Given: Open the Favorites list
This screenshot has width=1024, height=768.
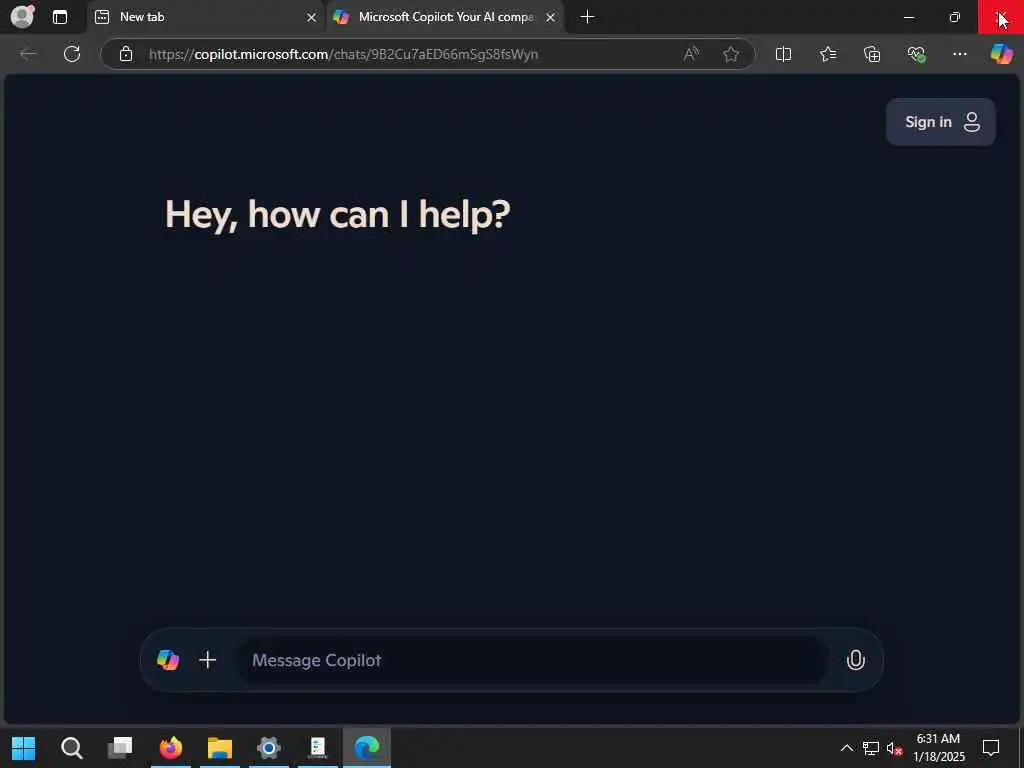Looking at the screenshot, I should click(x=827, y=54).
